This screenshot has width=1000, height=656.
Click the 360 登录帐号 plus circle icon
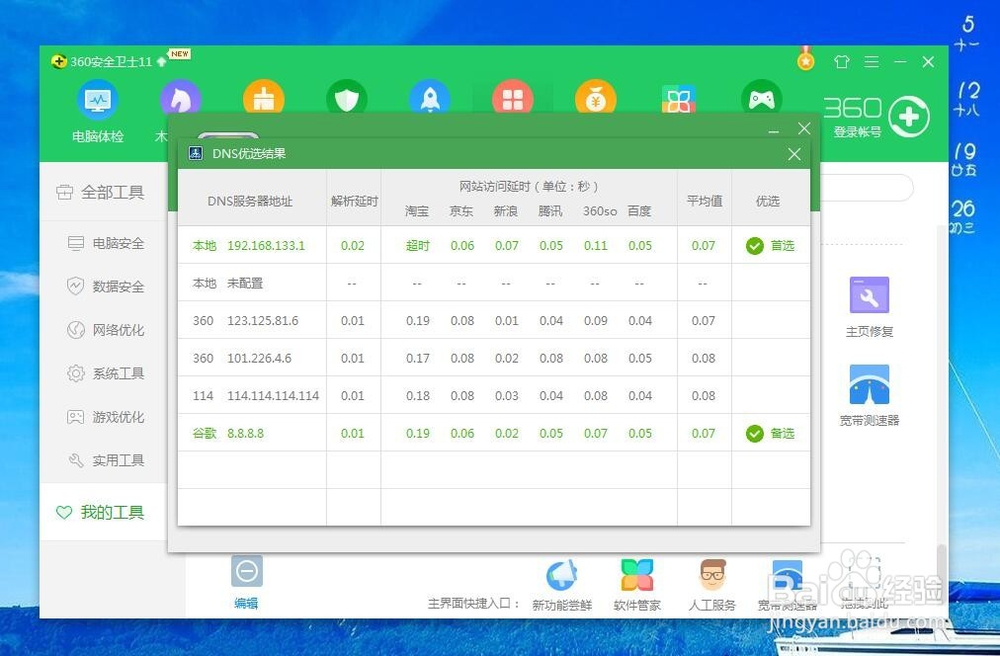pos(909,116)
